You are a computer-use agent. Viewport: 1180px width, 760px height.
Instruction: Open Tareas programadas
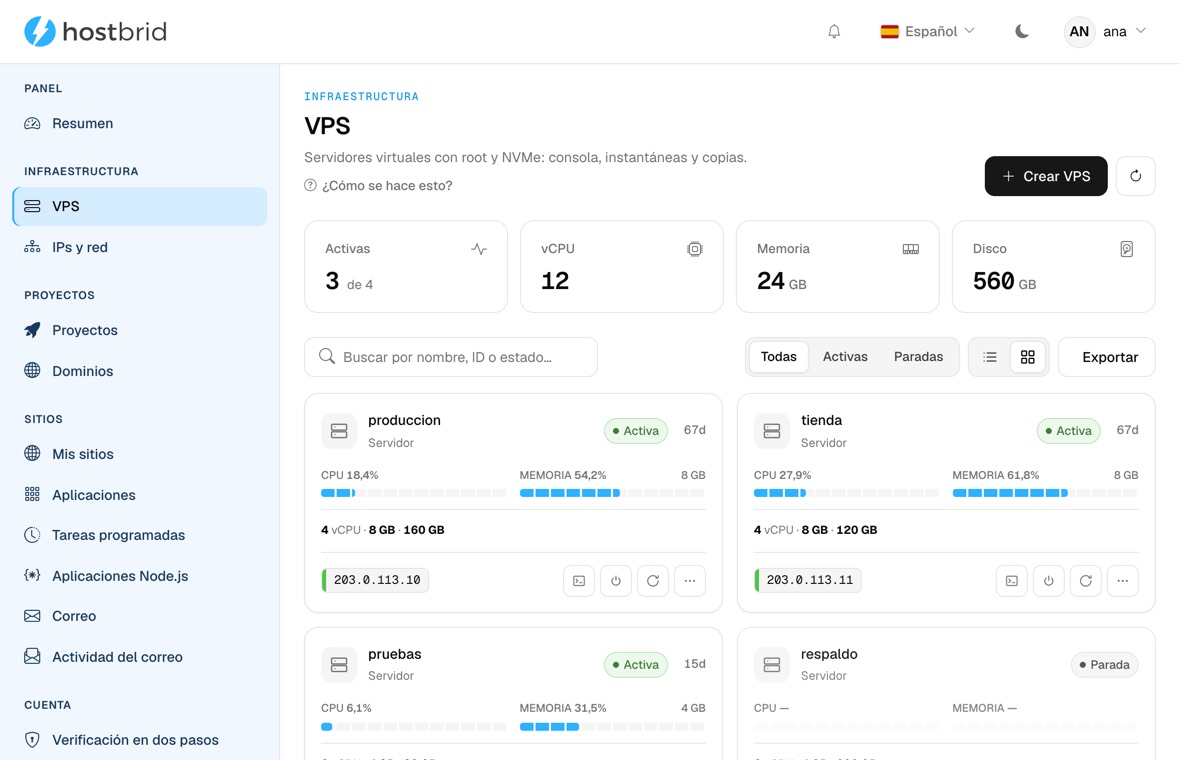[x=140, y=535]
